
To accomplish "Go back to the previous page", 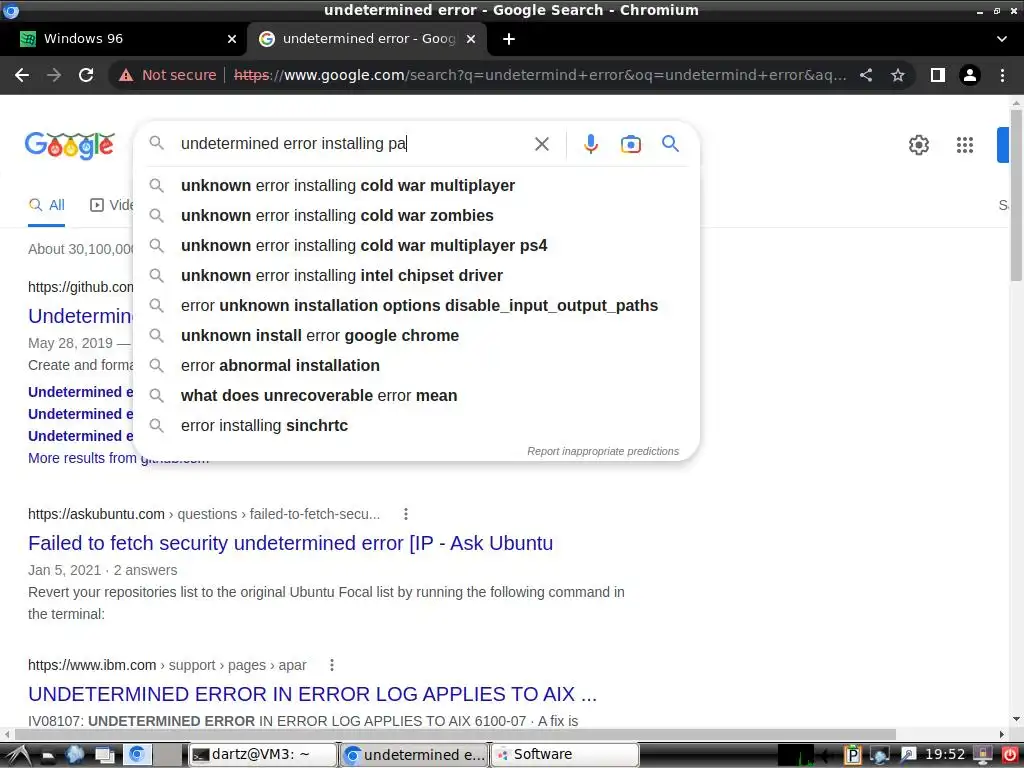I will click(22, 75).
